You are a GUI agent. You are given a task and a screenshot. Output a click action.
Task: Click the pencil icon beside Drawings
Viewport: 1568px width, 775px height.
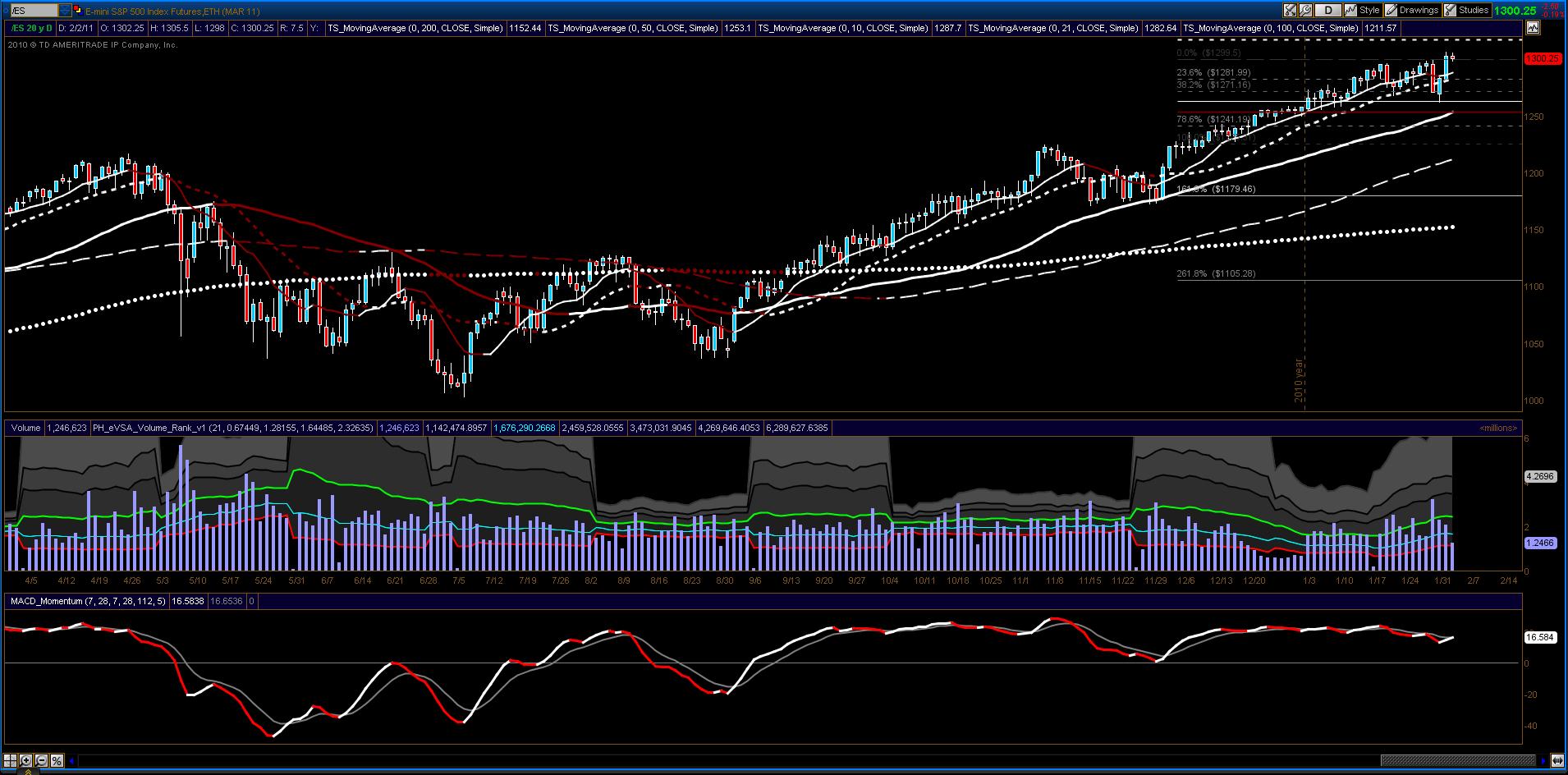(x=1391, y=11)
